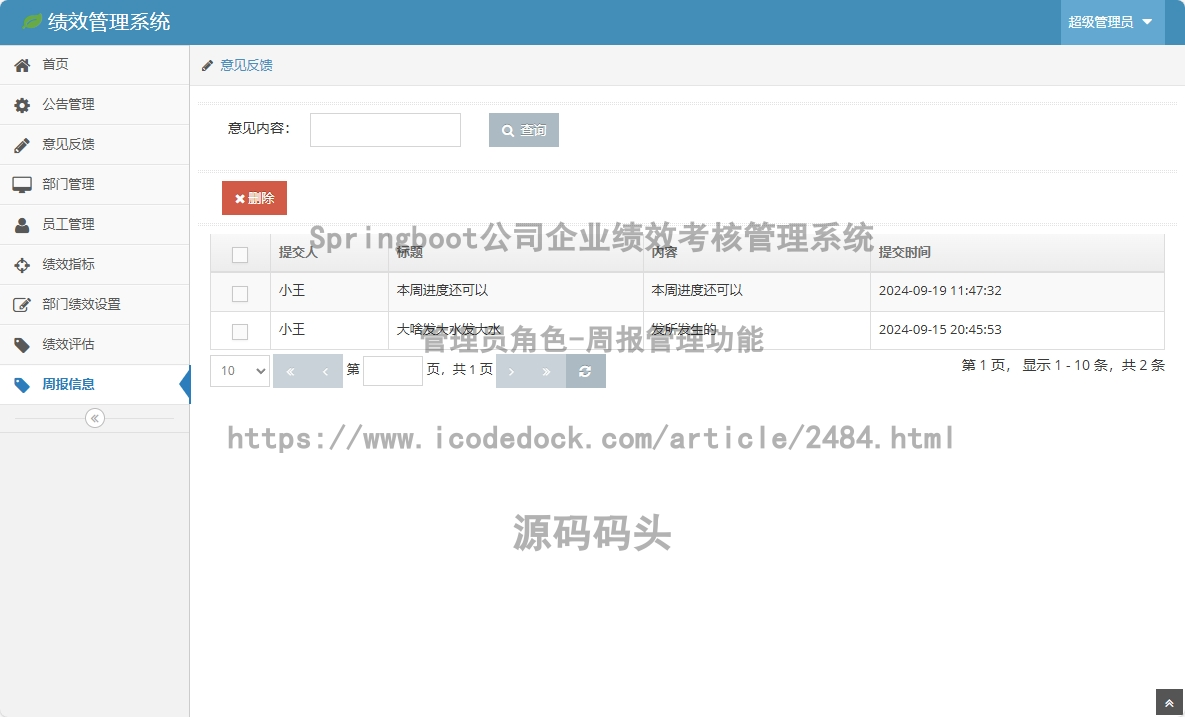1185x717 pixels.
Task: Click the scroll-to-top arrow icon
Action: pyautogui.click(x=1169, y=703)
